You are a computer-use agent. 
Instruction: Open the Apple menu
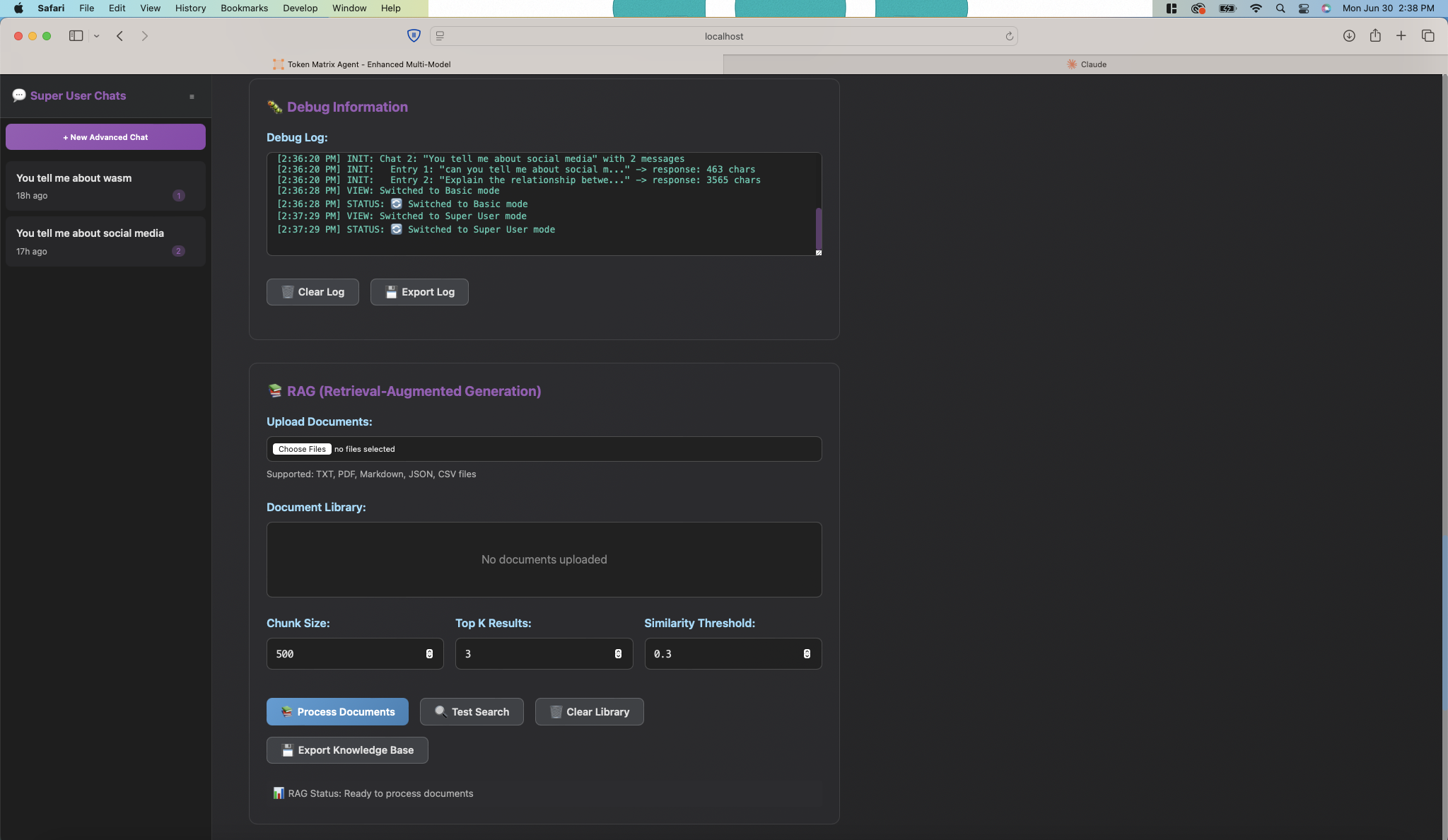click(x=18, y=8)
